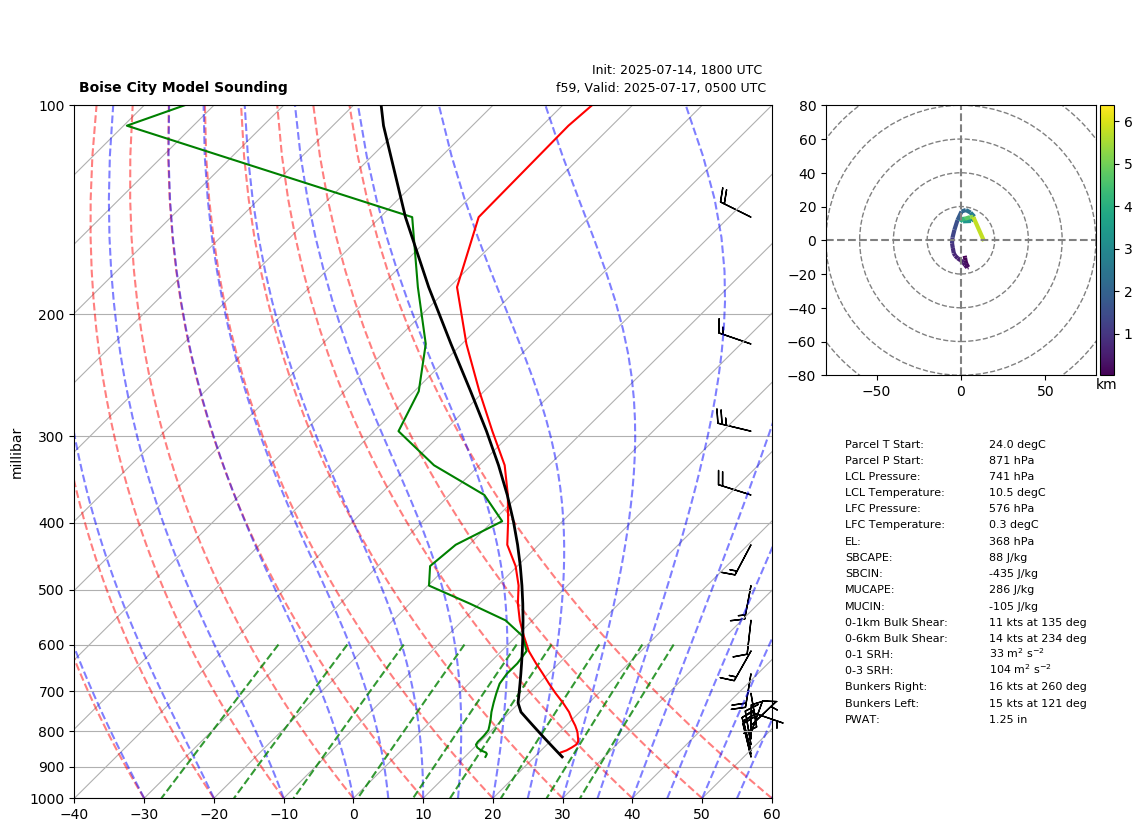Click the purple start of hodograph trace
1142x832 pixels.
(966, 265)
